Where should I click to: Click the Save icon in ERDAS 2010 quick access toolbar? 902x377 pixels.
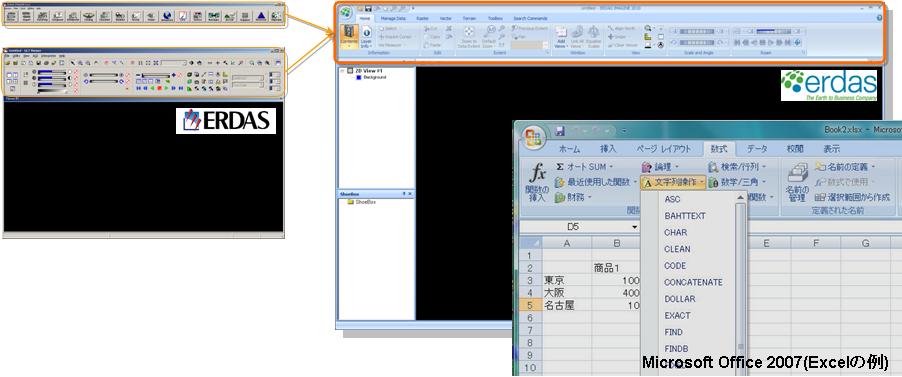pyautogui.click(x=368, y=9)
